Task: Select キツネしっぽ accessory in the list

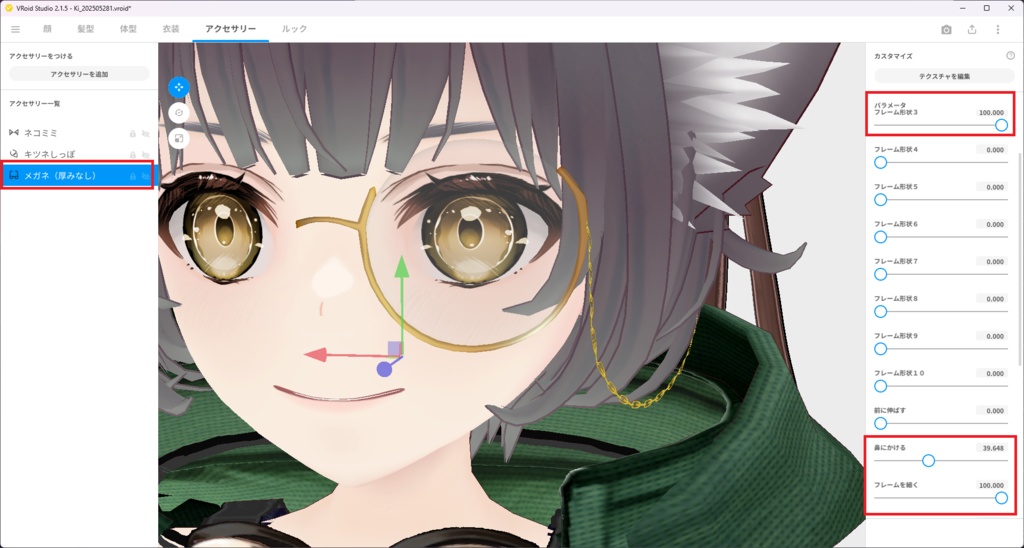Action: (79, 154)
